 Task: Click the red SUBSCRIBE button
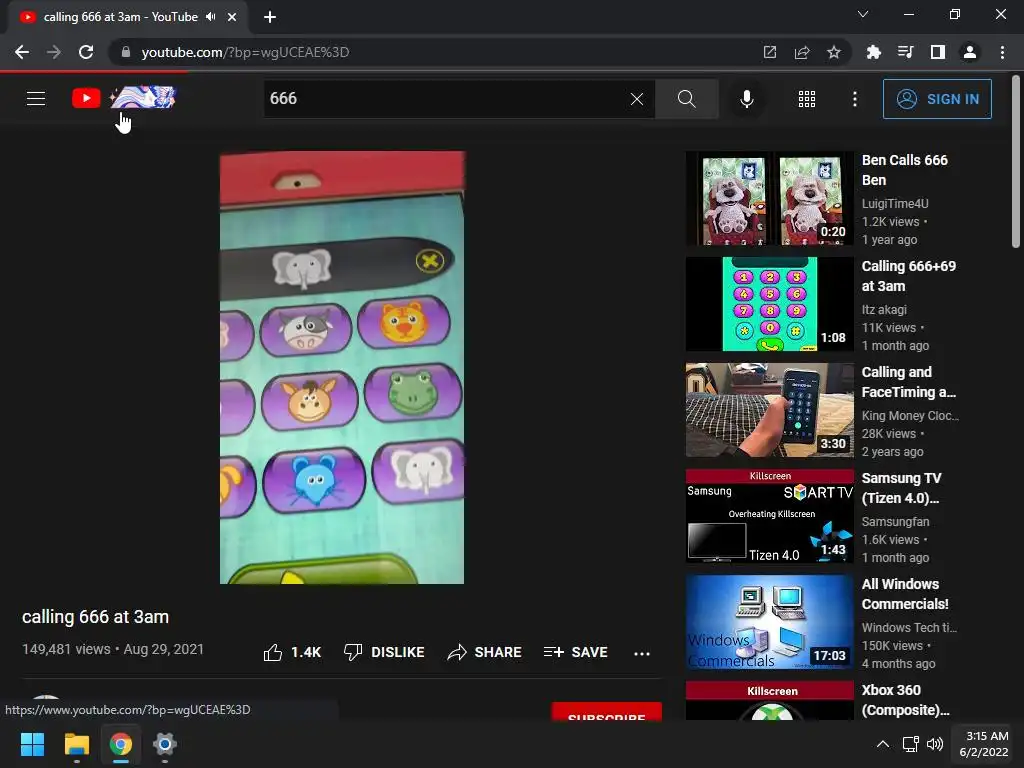tap(607, 712)
